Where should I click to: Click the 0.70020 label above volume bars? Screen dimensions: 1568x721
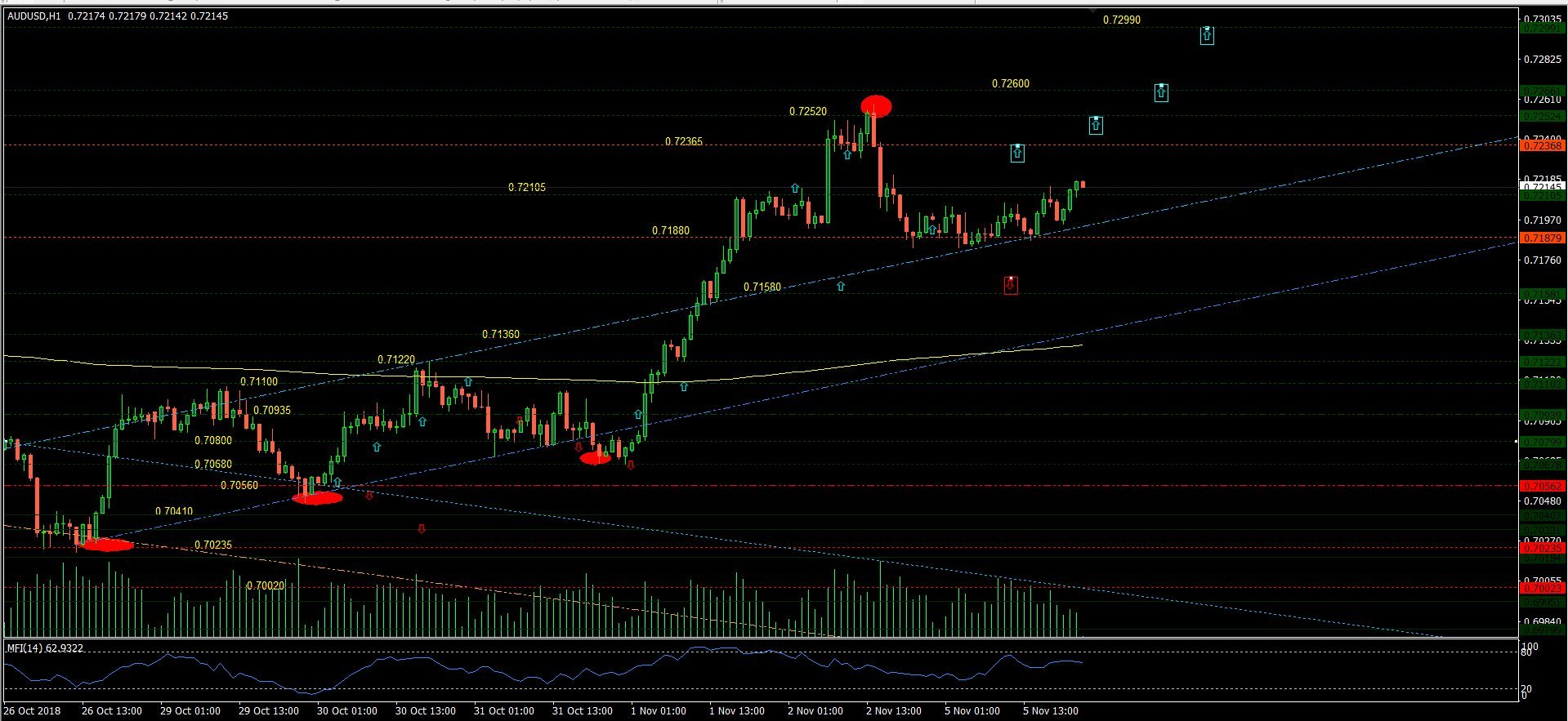pyautogui.click(x=265, y=586)
